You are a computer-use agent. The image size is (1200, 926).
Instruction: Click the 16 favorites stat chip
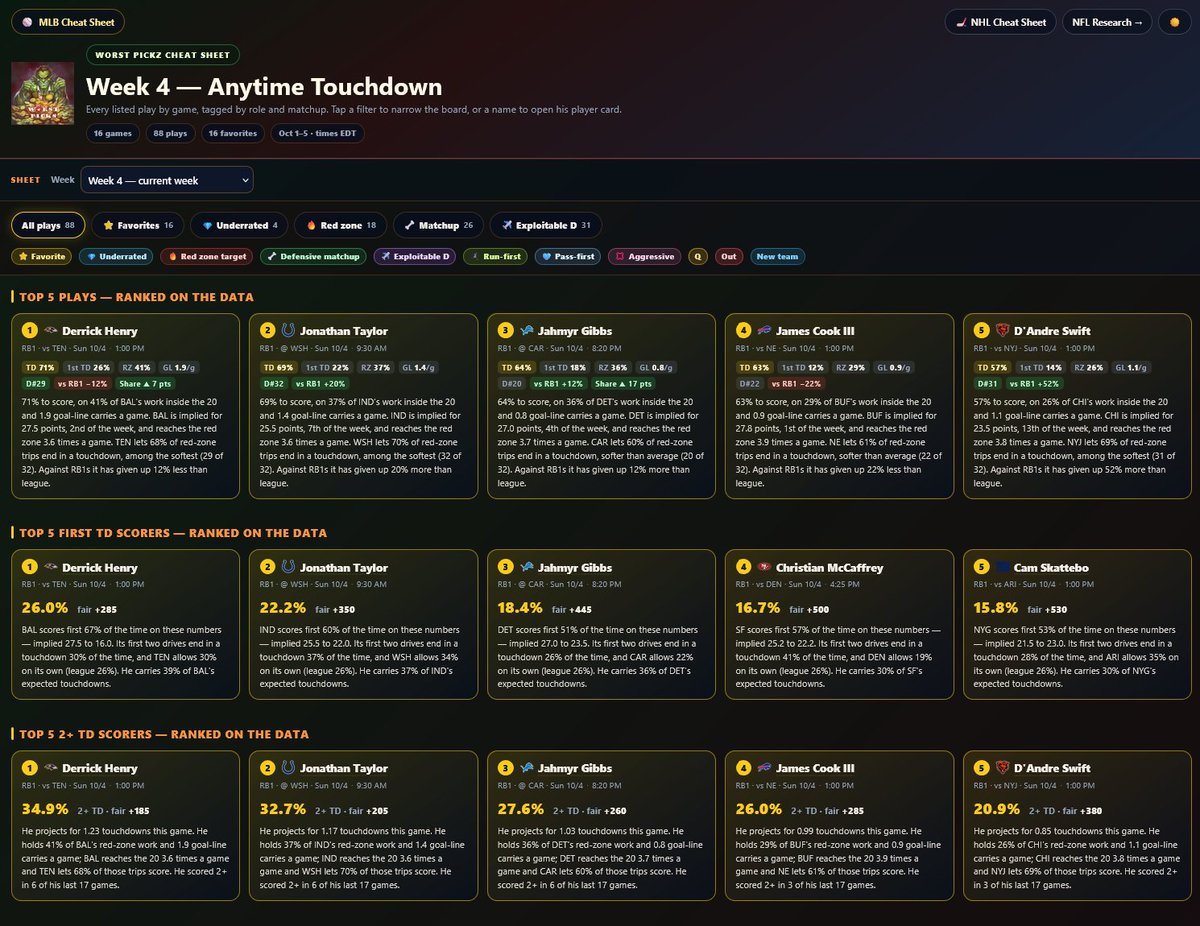[x=232, y=133]
